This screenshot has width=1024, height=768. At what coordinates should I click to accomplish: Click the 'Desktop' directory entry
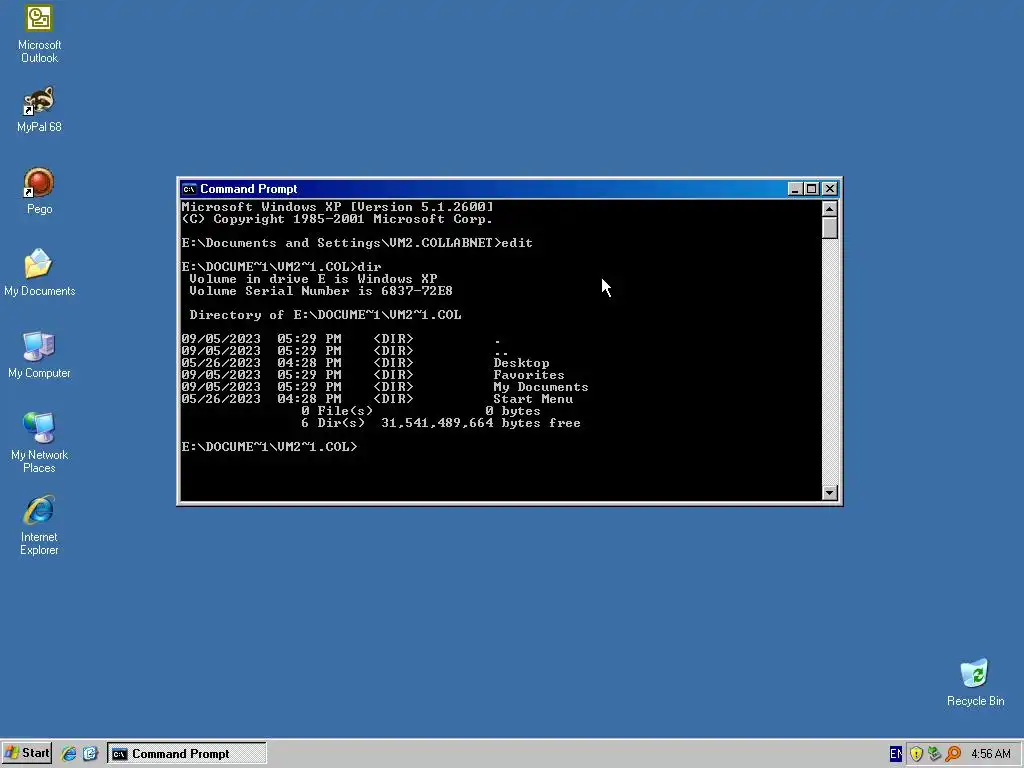tap(521, 363)
